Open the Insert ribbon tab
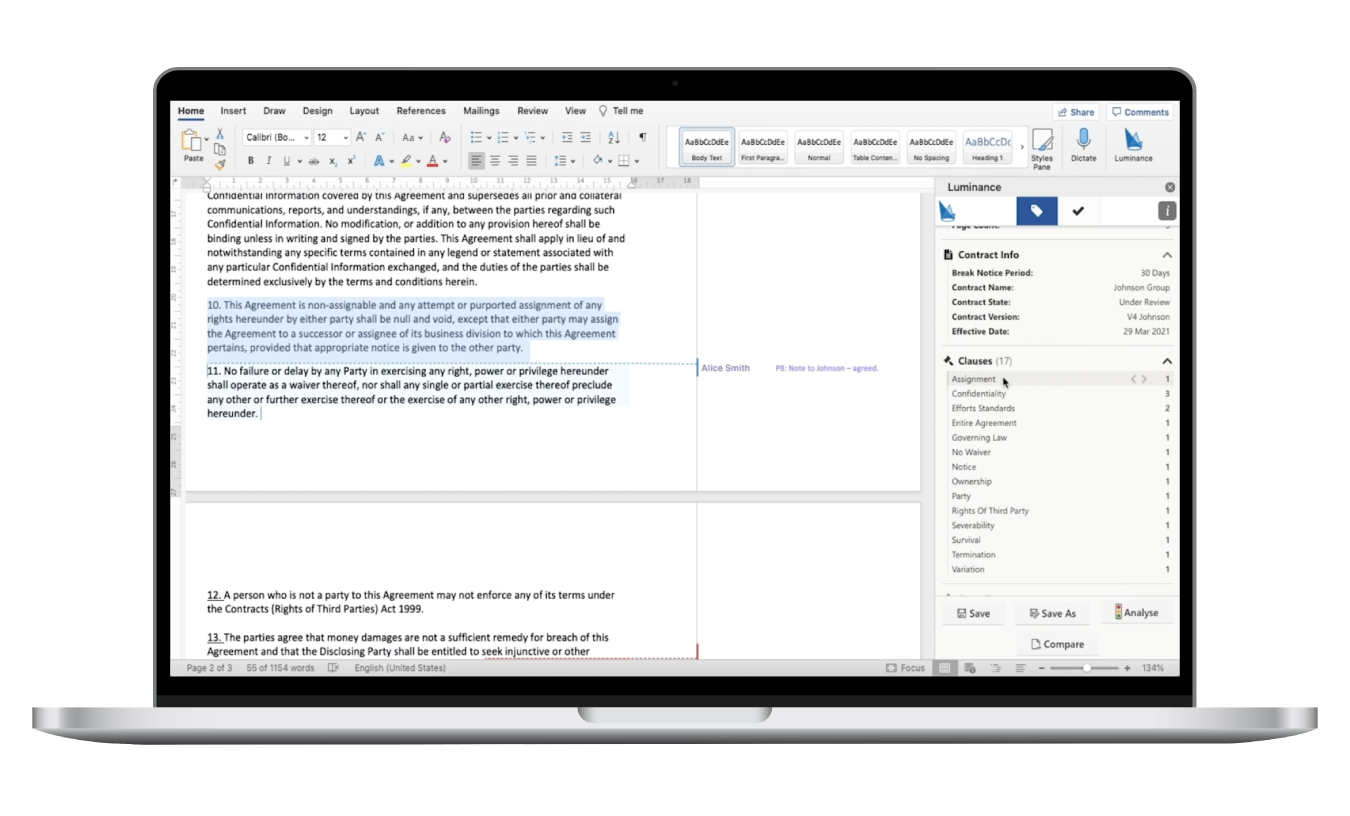The image size is (1350, 816). 233,111
